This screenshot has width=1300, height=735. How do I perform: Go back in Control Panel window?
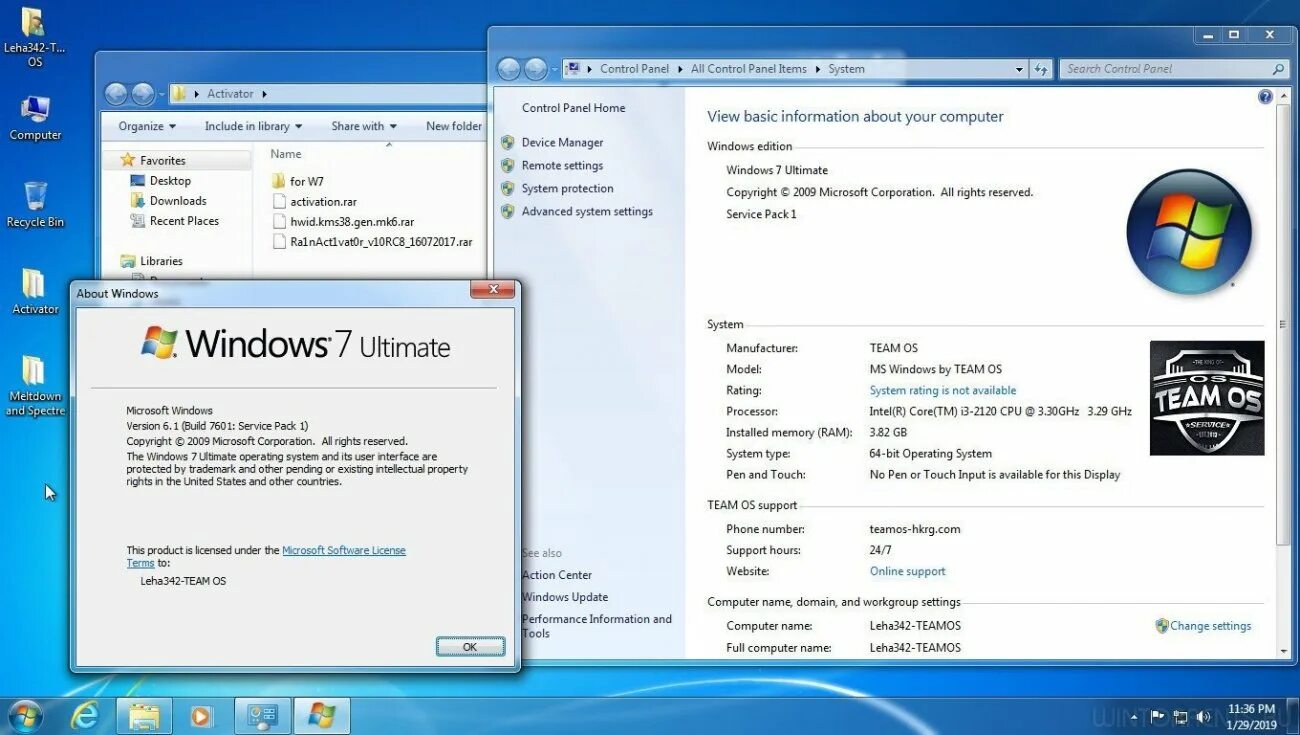[509, 69]
